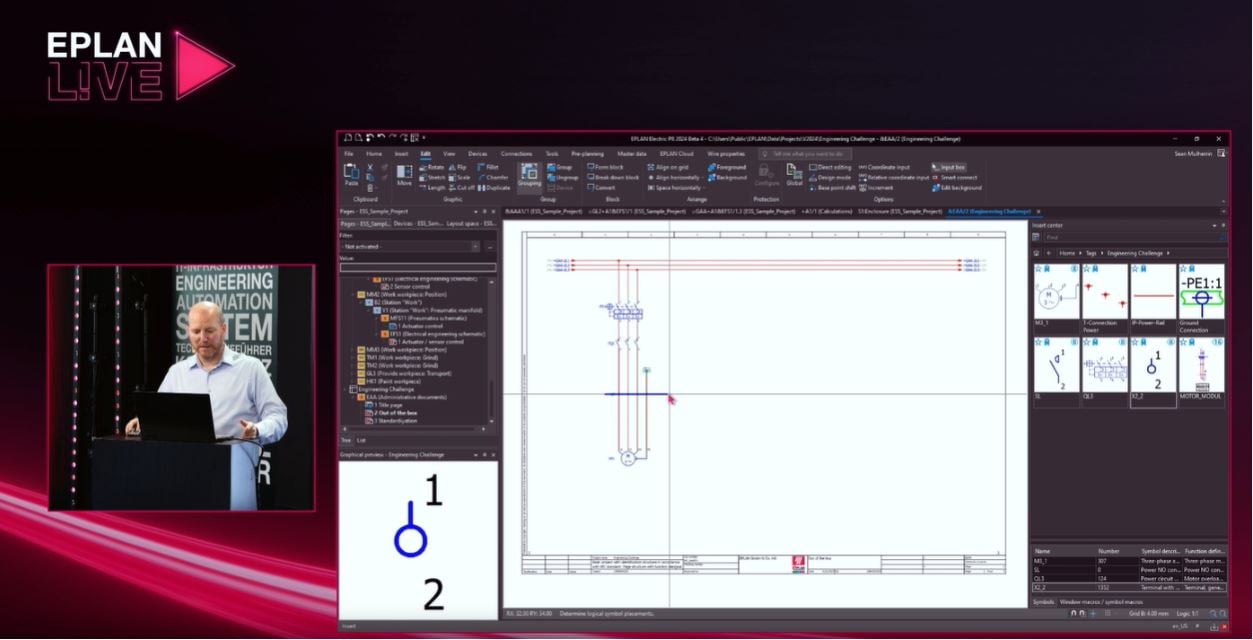
Task: Switch to the Pre-planning ribbon tab
Action: [x=589, y=153]
